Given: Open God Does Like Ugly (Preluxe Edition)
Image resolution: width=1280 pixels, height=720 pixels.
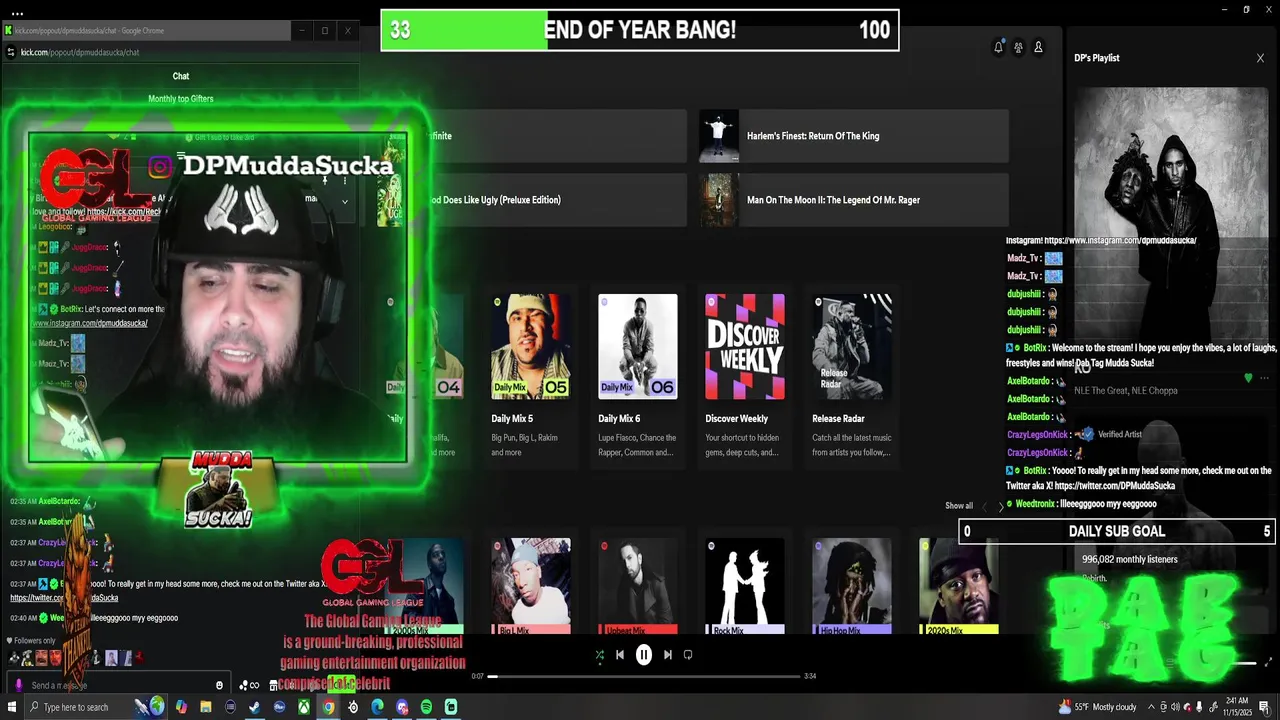Looking at the screenshot, I should click(533, 200).
